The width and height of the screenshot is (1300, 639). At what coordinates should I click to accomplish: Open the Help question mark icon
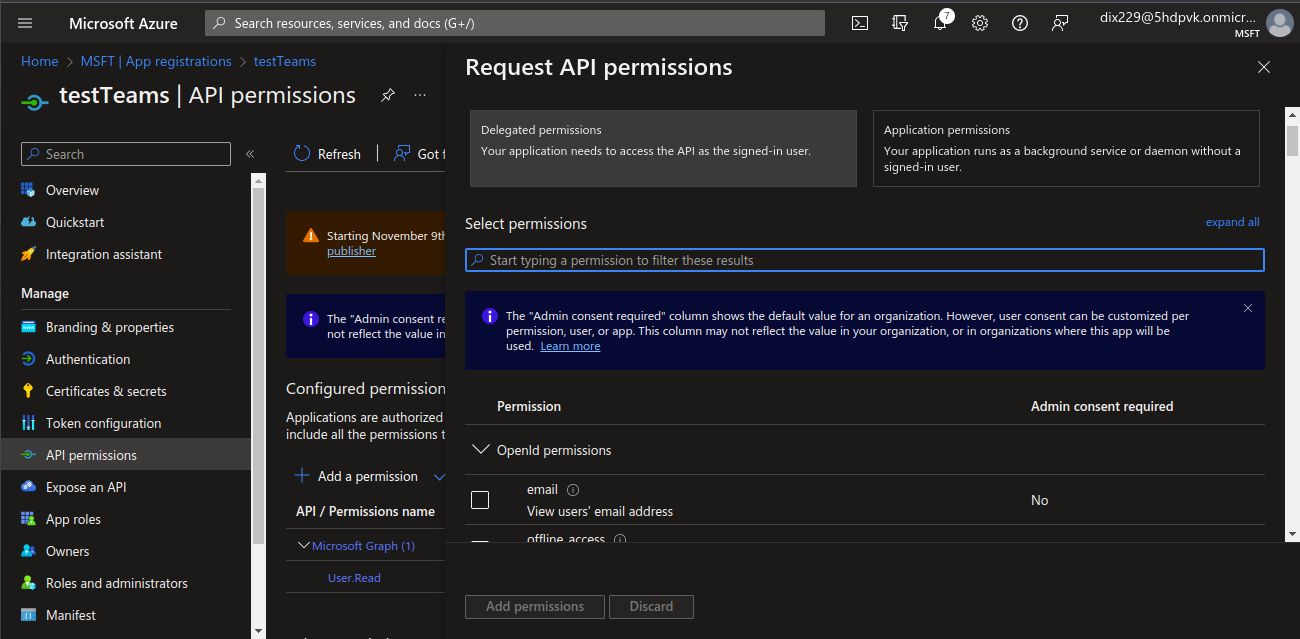(x=1020, y=23)
